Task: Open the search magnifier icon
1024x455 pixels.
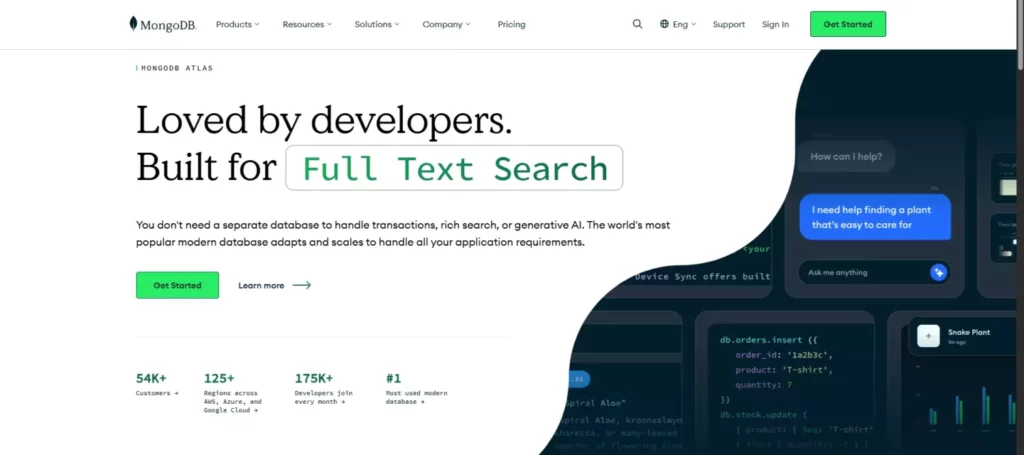Action: coord(637,24)
